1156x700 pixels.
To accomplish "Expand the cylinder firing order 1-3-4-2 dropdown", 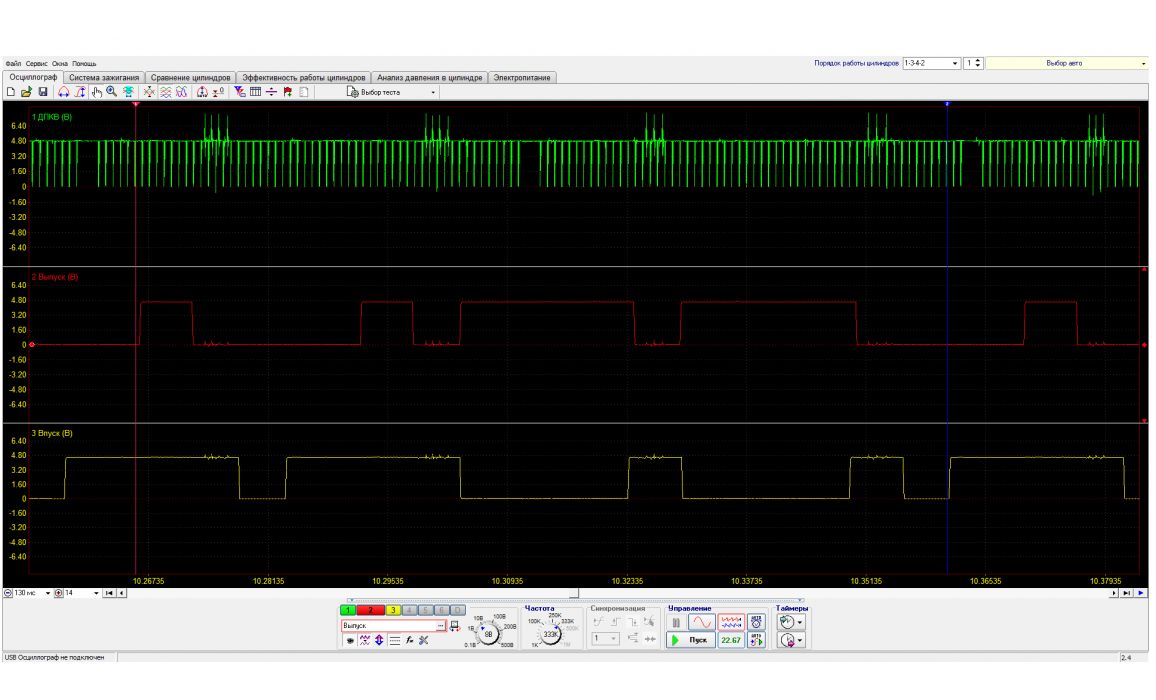I will click(955, 63).
